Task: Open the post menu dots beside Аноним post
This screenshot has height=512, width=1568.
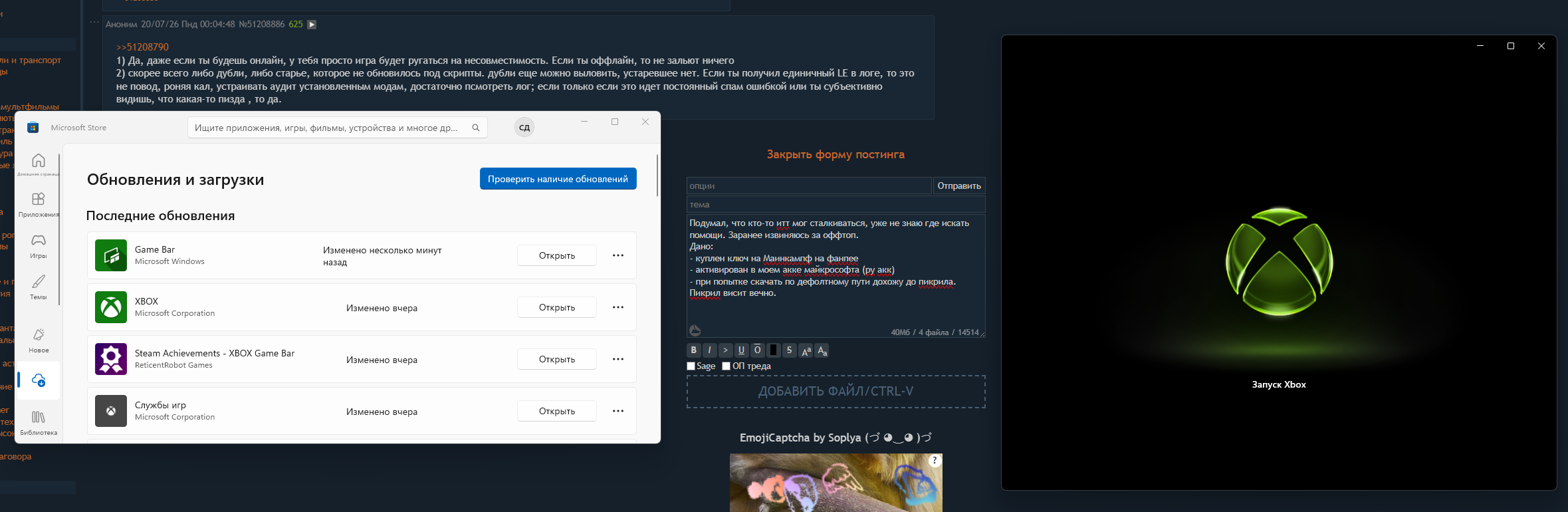Action: tap(94, 22)
